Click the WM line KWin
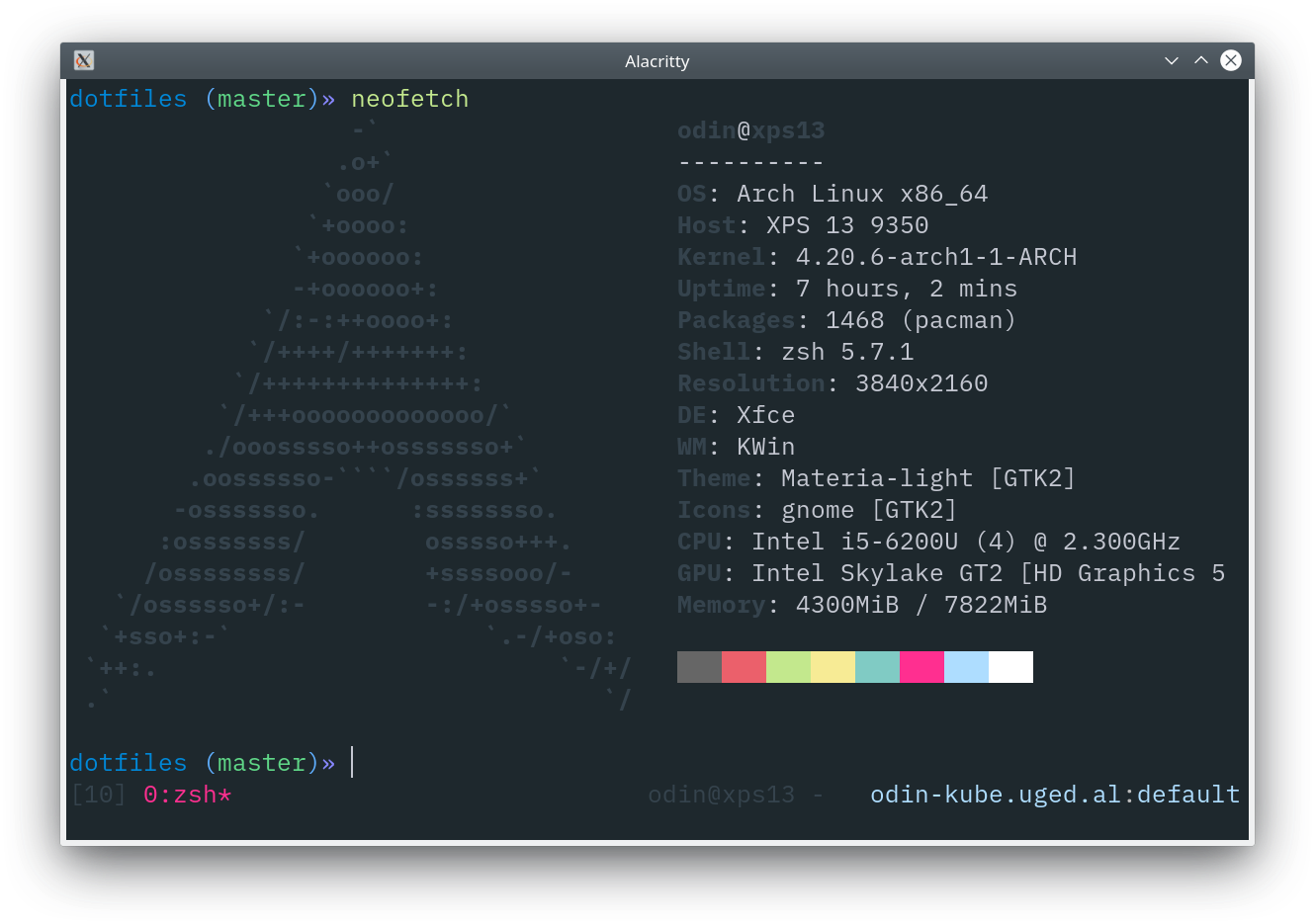This screenshot has height=924, width=1315. (737, 447)
